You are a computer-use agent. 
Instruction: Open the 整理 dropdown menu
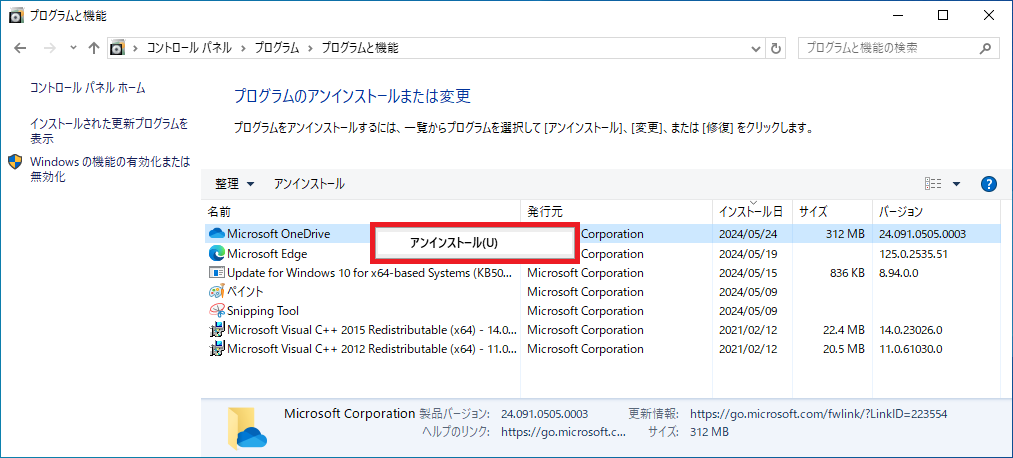click(235, 184)
